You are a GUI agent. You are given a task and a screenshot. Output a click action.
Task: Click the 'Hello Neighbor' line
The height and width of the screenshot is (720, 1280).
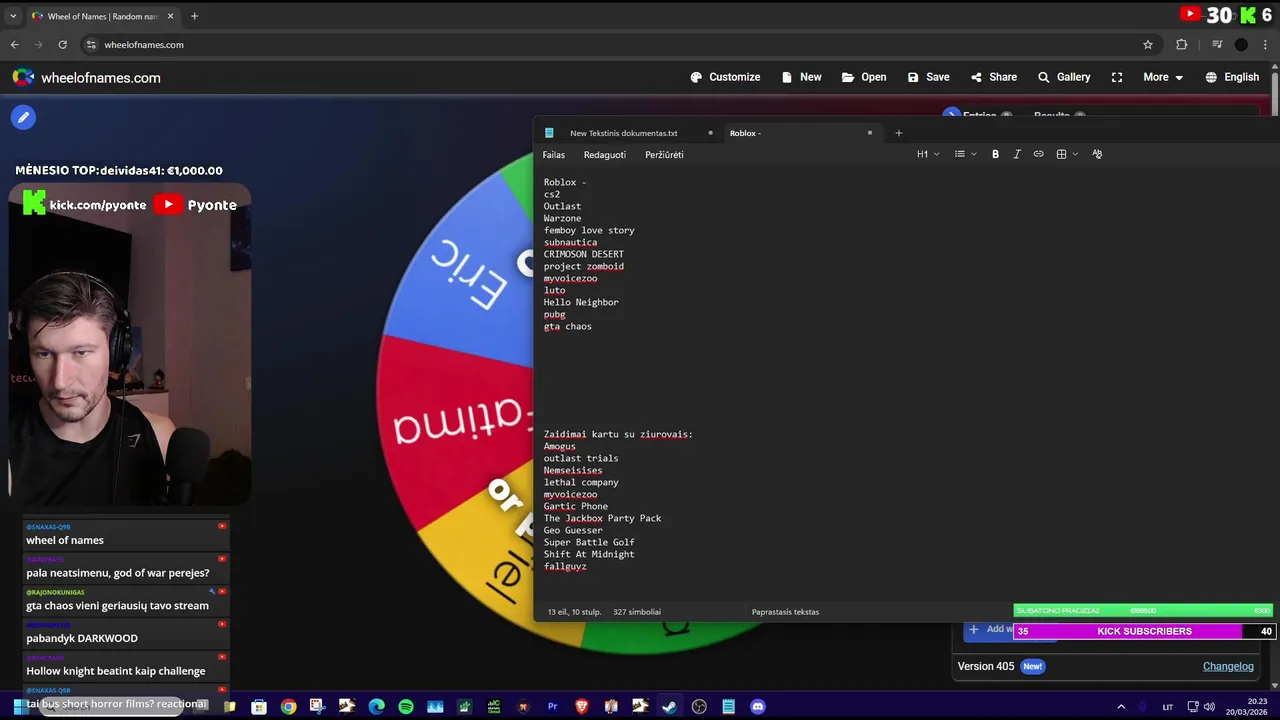[581, 302]
